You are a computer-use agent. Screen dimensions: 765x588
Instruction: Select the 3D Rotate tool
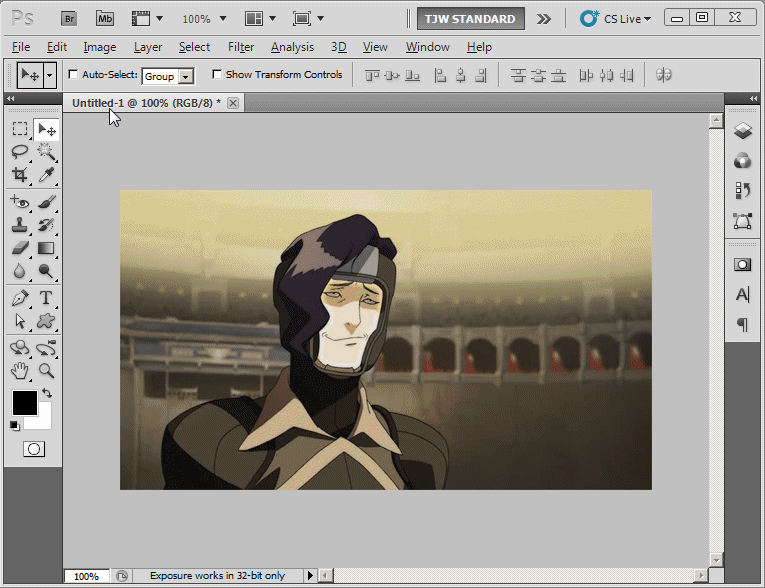pos(20,348)
